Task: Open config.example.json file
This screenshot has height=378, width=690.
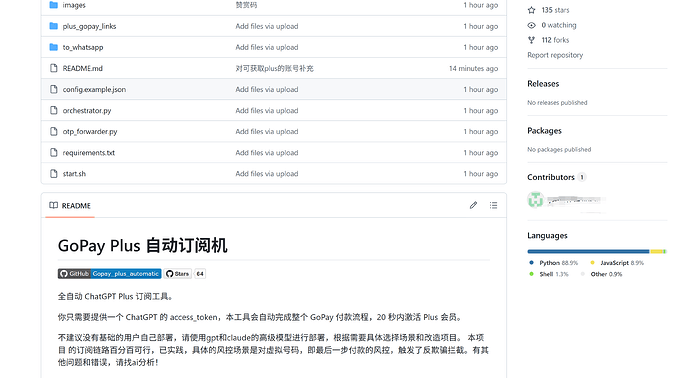Action: click(x=94, y=89)
